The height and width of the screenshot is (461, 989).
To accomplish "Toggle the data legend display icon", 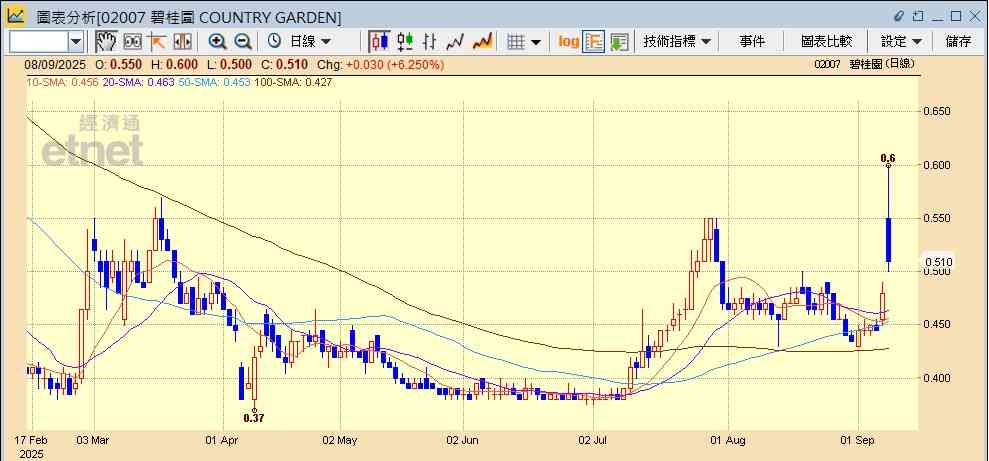I will point(594,42).
